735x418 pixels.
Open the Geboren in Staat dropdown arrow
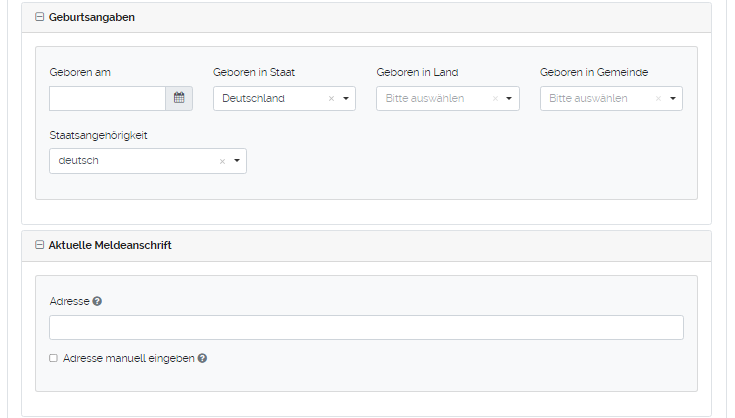[x=346, y=99]
